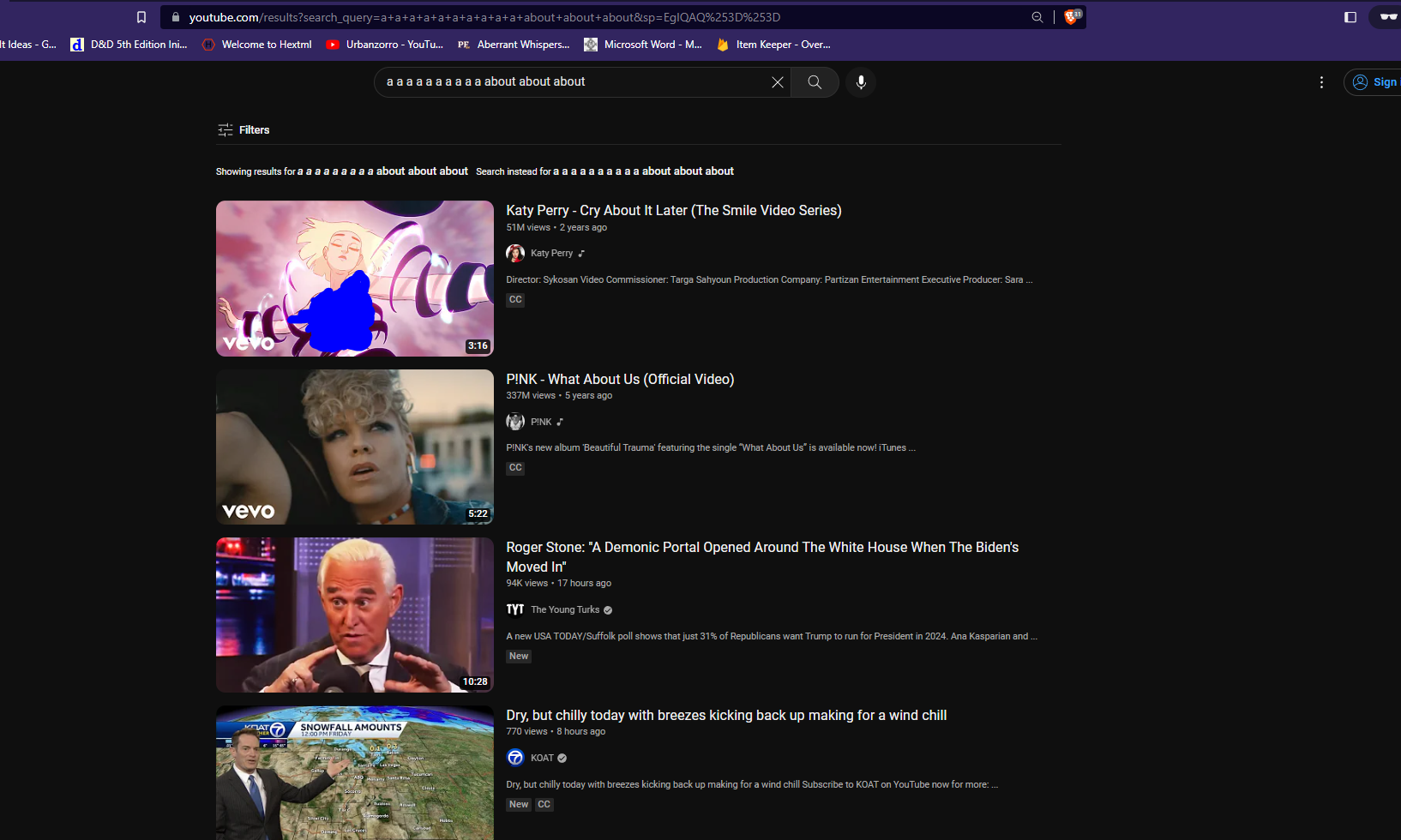Click the KOAT channel avatar
The width and height of the screenshot is (1401, 840).
coord(515,758)
